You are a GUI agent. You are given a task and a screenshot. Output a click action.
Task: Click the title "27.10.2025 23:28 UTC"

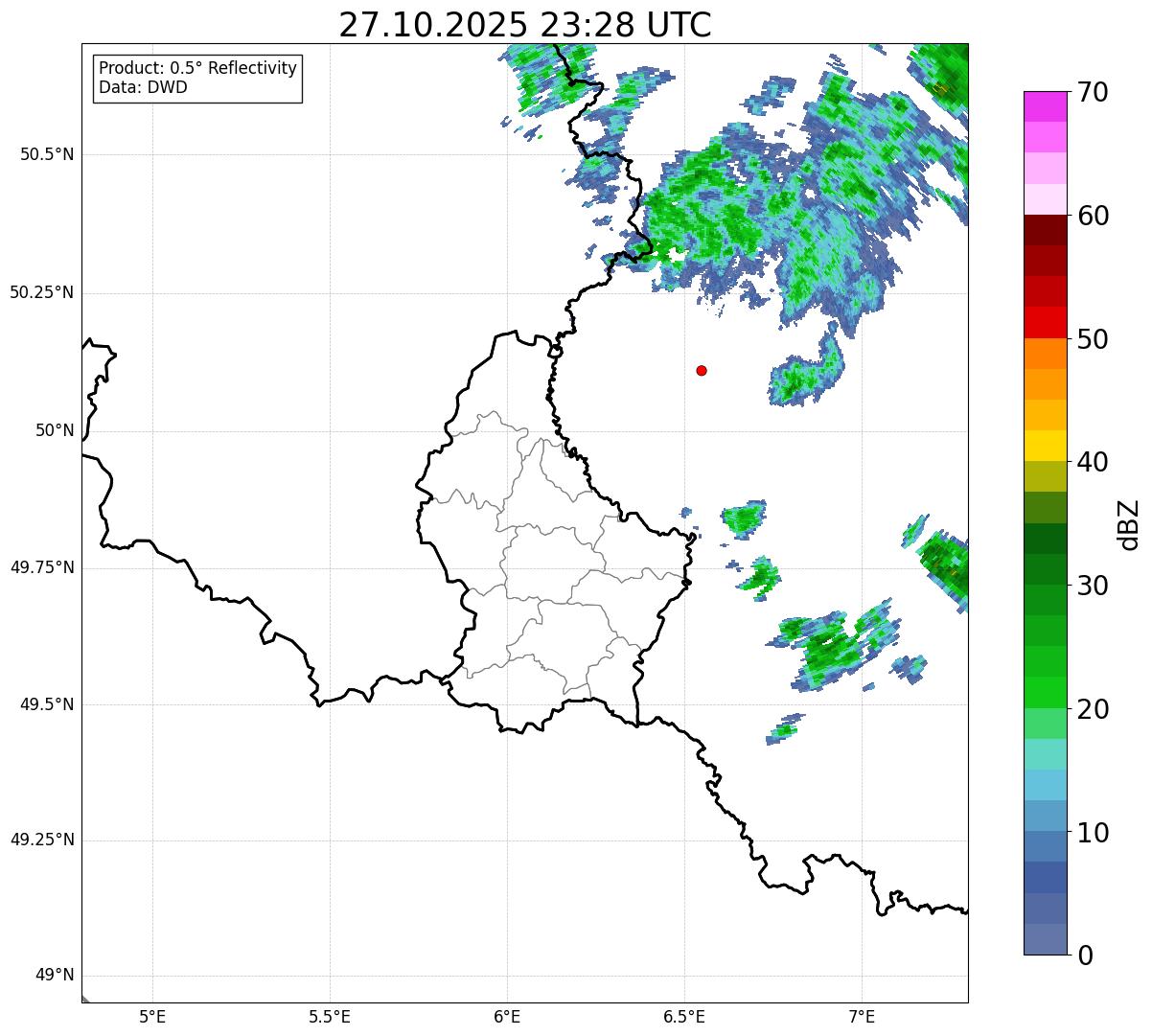click(x=525, y=25)
